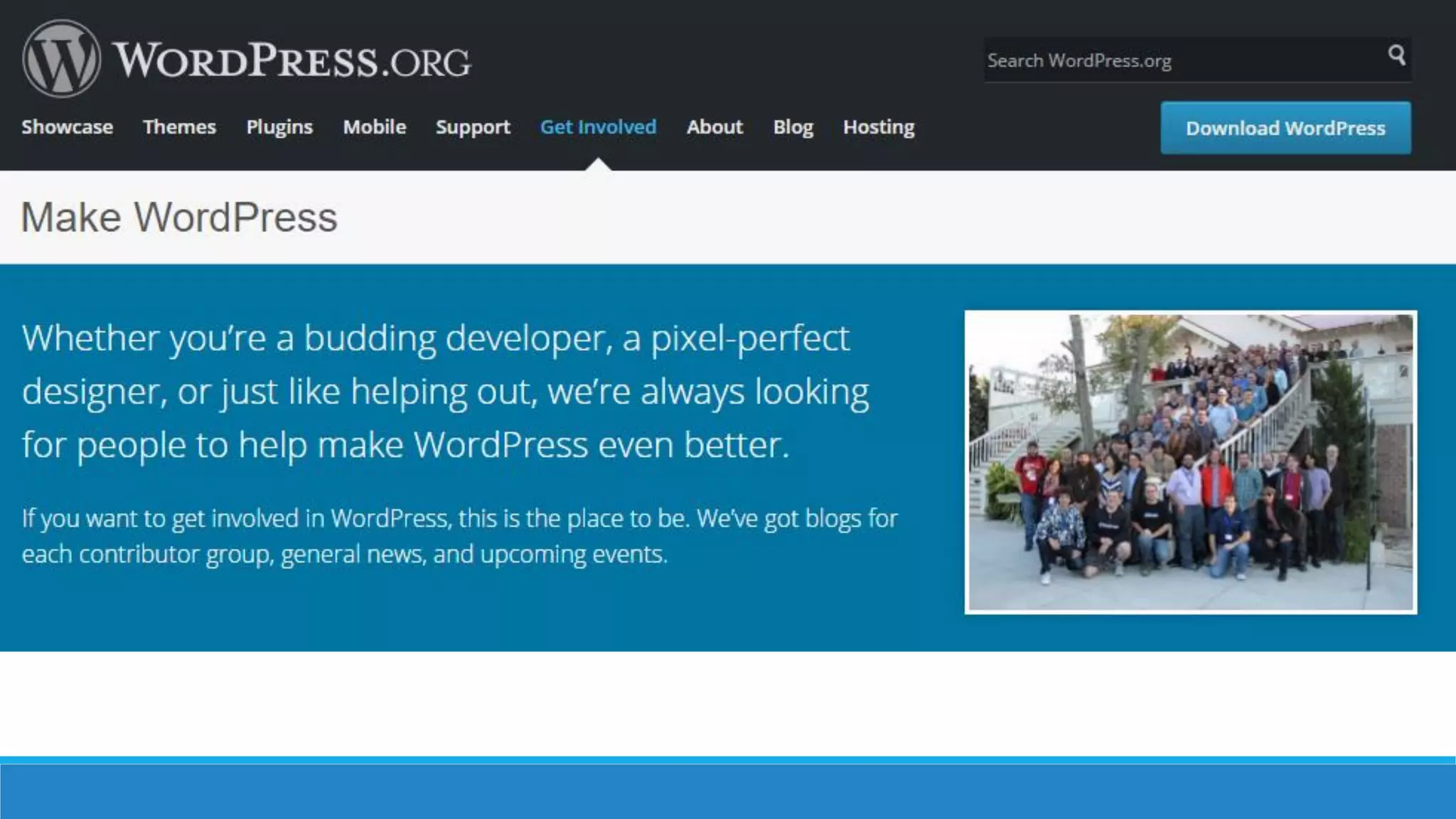1456x819 pixels.
Task: Open the Showcase menu item
Action: (67, 127)
